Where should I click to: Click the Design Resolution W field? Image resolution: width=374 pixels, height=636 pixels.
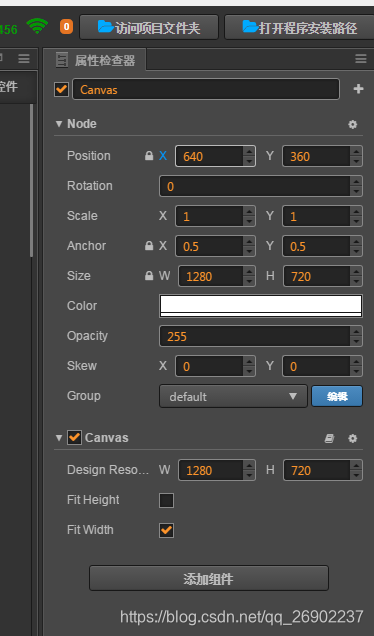click(211, 470)
